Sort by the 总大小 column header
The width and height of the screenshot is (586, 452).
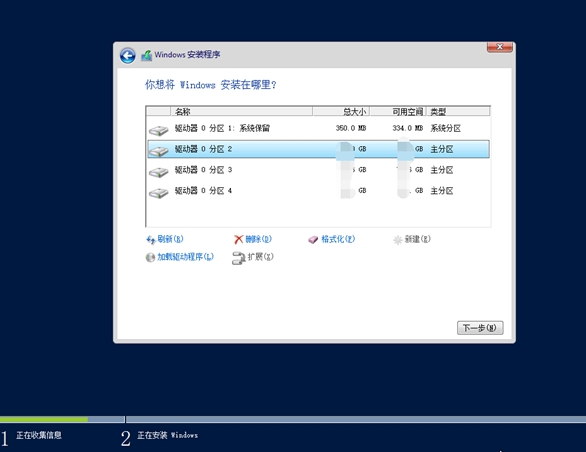point(341,111)
